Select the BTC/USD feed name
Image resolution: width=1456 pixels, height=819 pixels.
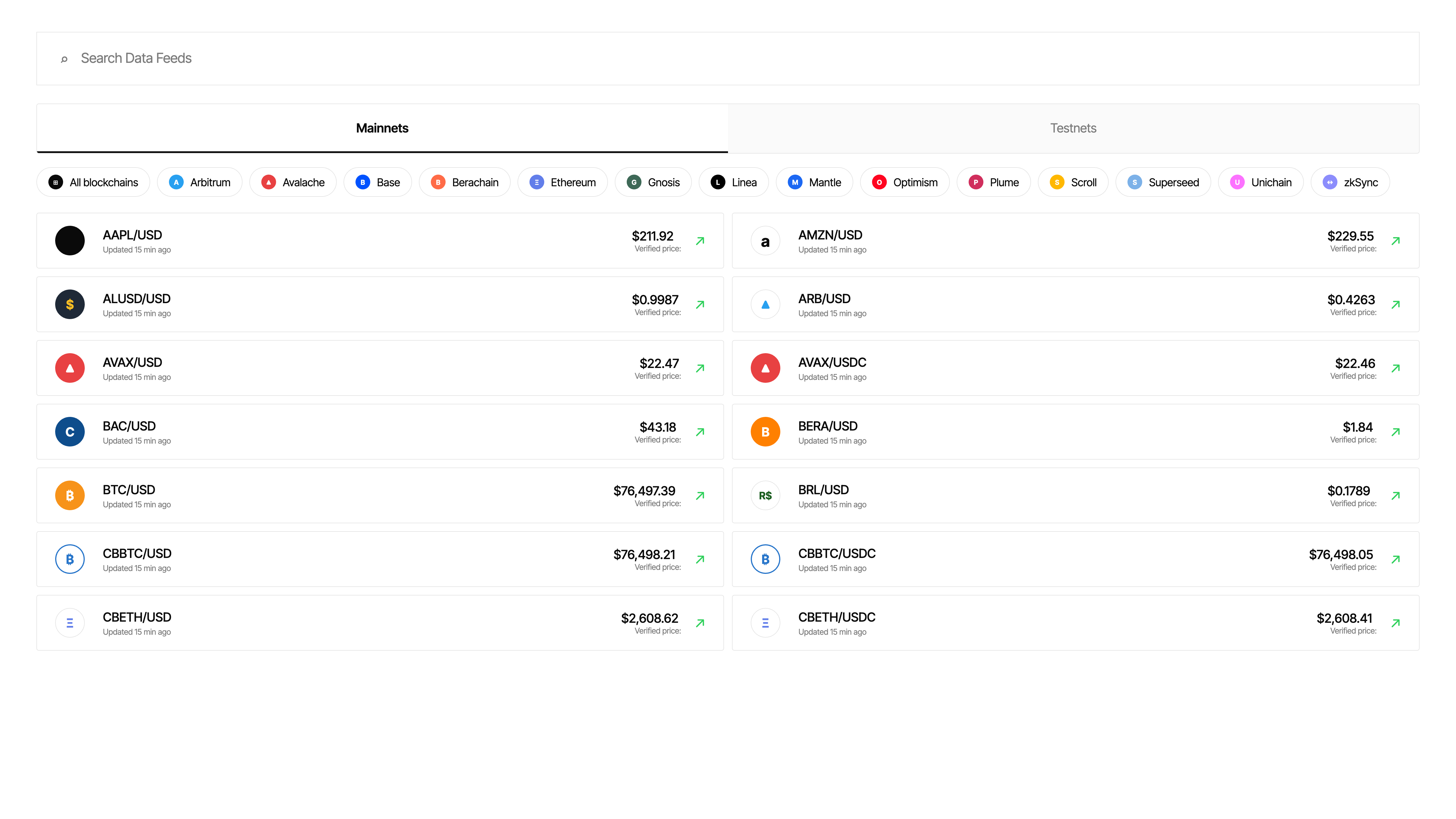coord(129,490)
